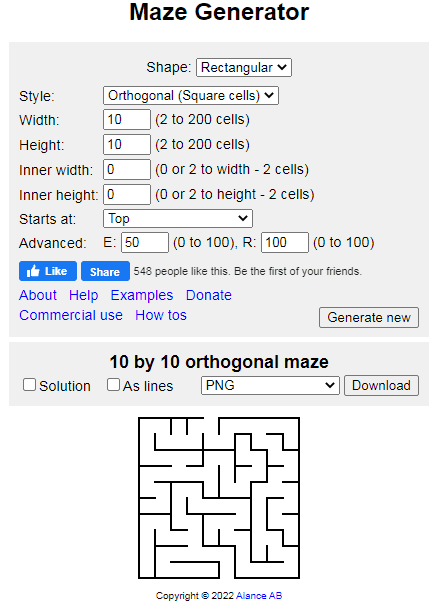This screenshot has height=602, width=434.
Task: Click into the Width input field
Action: click(x=127, y=119)
